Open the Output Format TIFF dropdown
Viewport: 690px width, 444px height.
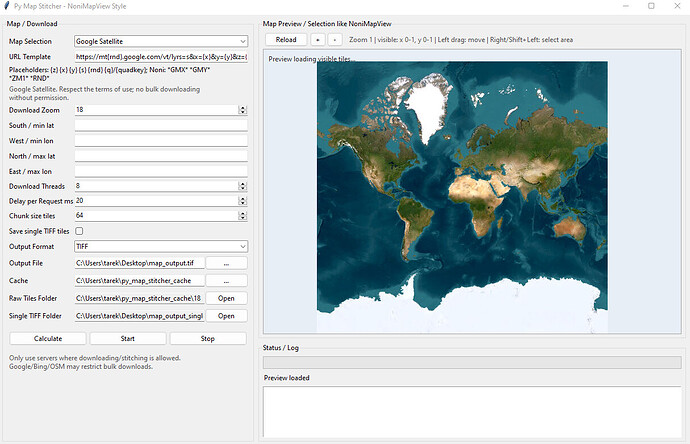(161, 246)
